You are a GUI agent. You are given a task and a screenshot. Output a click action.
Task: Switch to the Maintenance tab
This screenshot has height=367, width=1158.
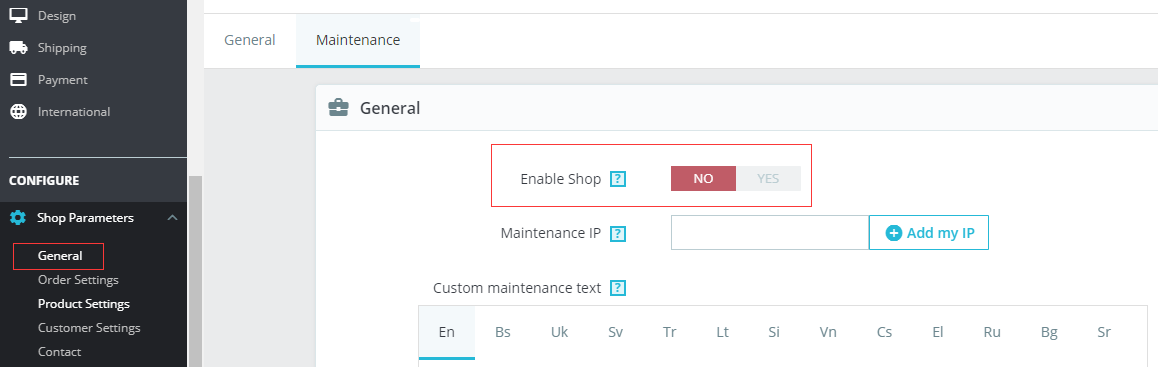[x=358, y=40]
